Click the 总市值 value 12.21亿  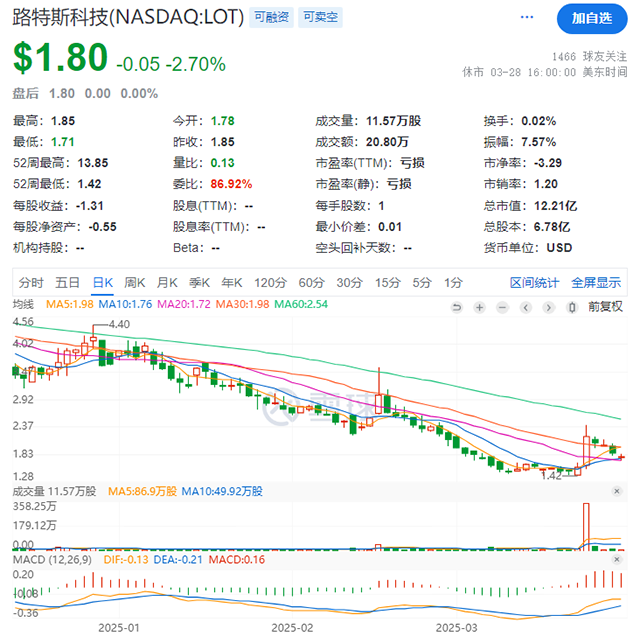click(x=556, y=206)
